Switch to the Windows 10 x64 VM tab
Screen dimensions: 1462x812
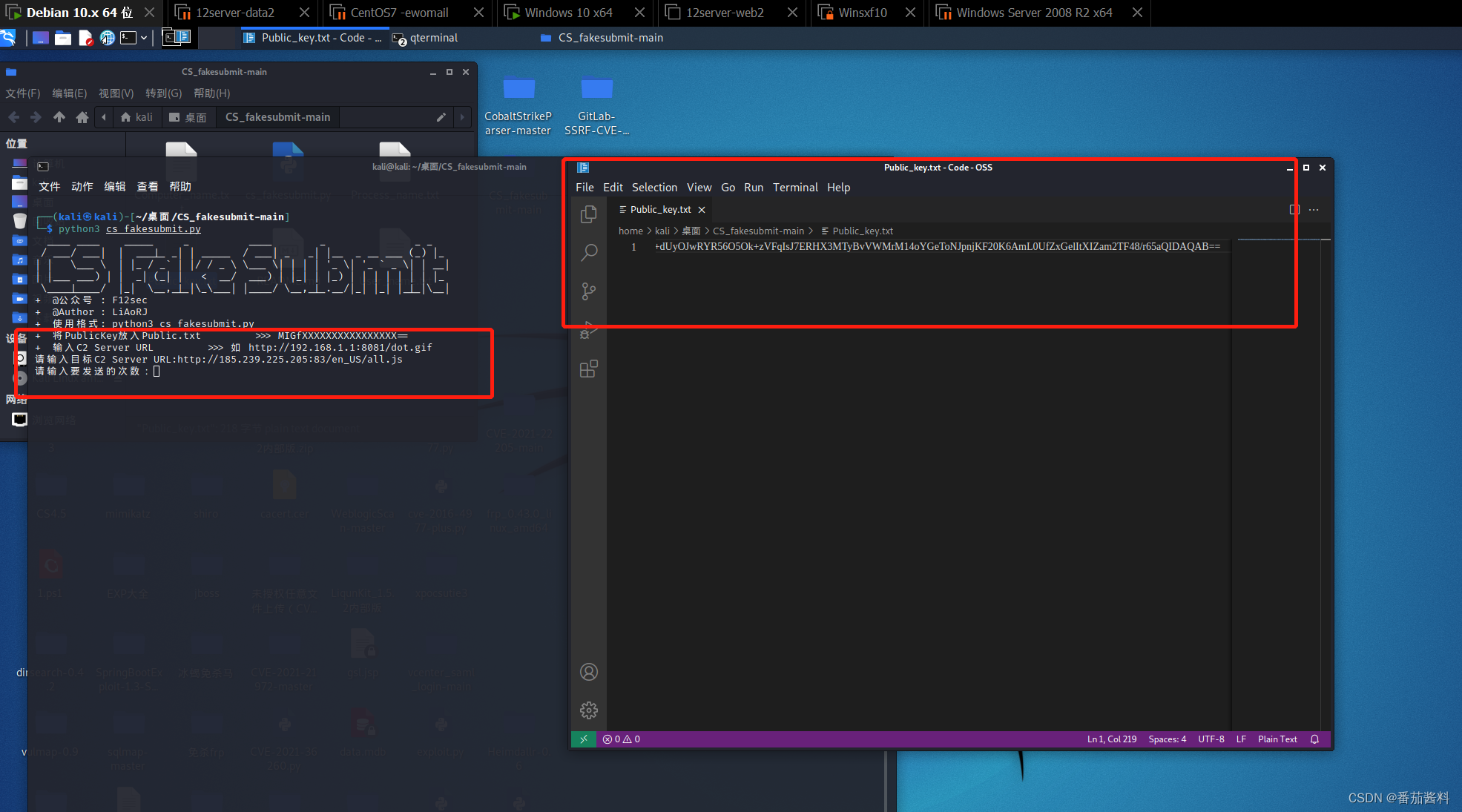[x=568, y=13]
